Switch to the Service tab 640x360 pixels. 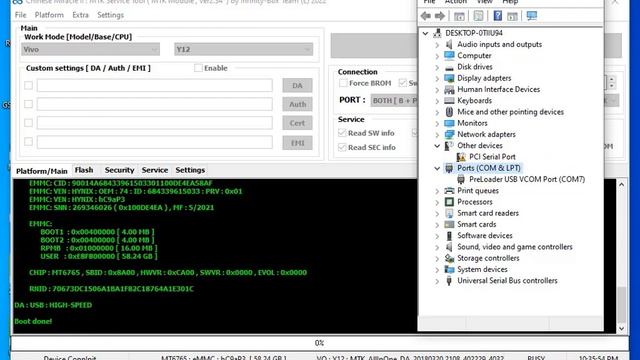click(155, 170)
